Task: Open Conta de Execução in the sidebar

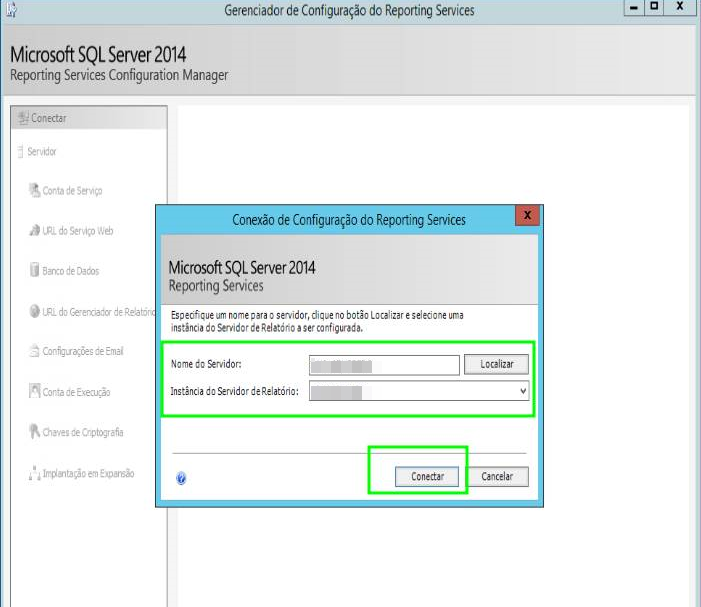Action: 76,392
